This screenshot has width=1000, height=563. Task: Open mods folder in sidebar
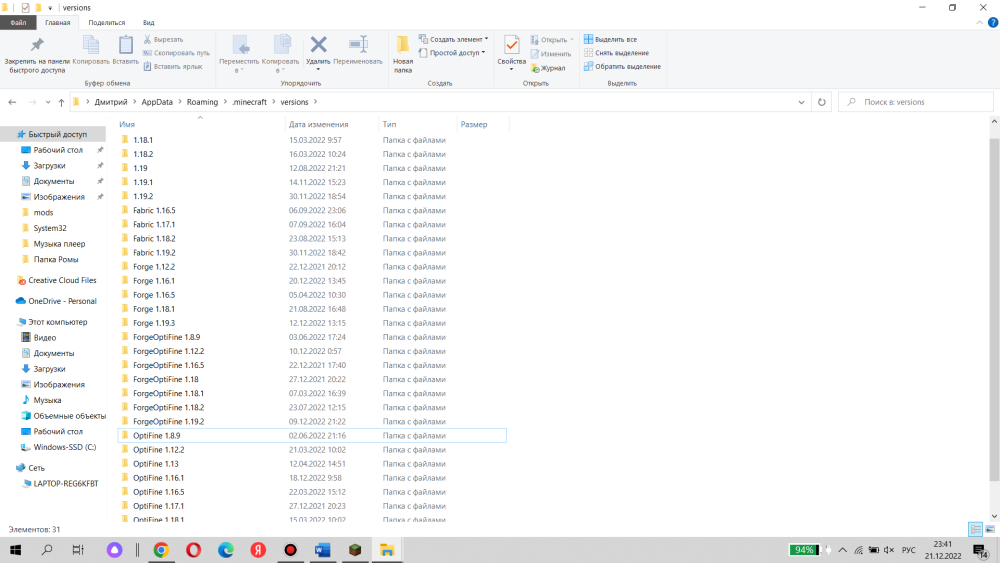point(43,212)
